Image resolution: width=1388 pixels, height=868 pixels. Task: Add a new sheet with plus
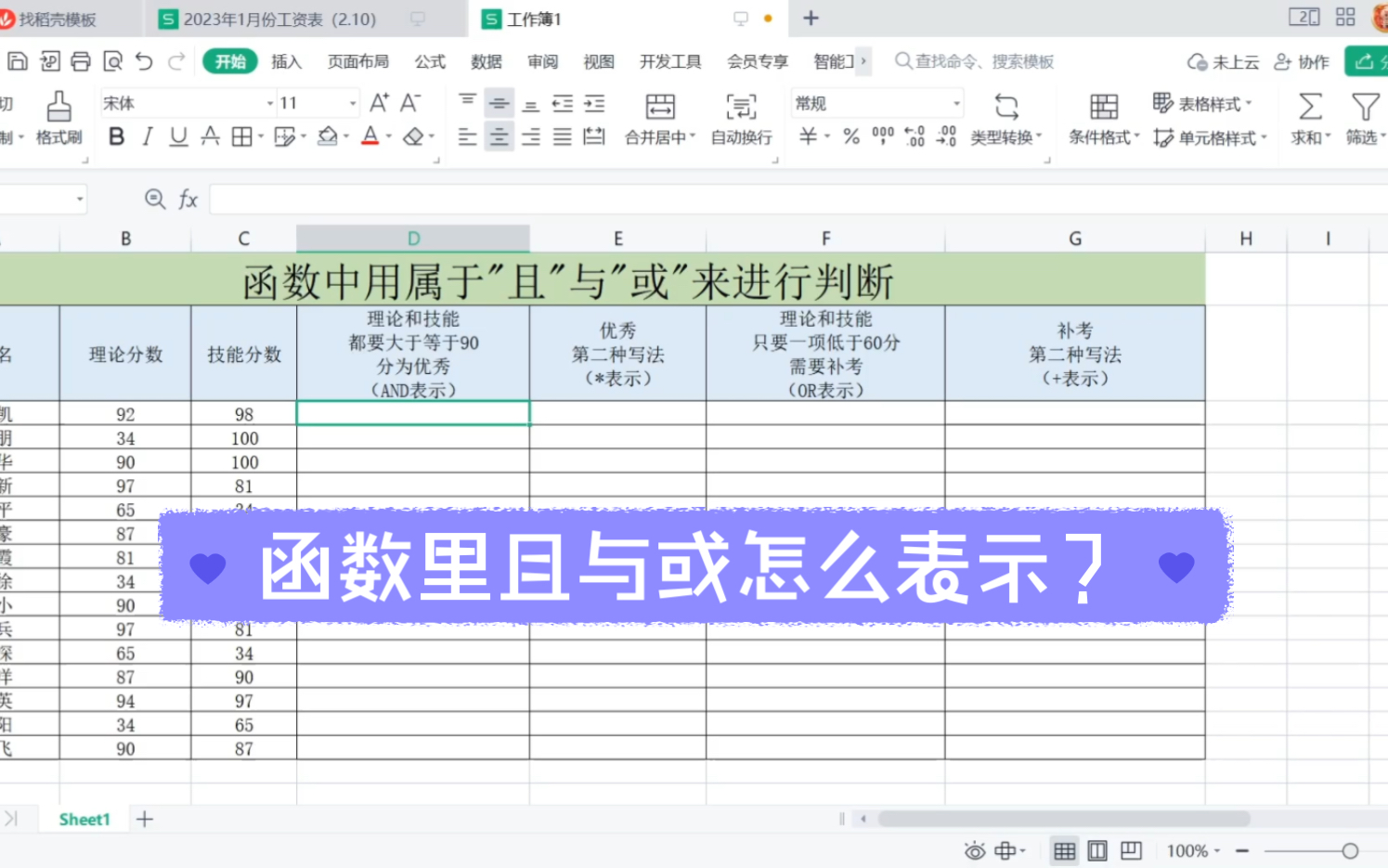click(145, 819)
